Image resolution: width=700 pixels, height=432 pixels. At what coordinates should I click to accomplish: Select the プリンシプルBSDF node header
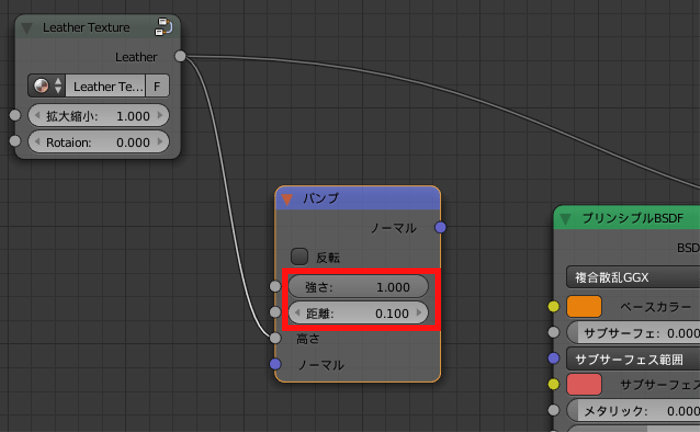pyautogui.click(x=627, y=218)
